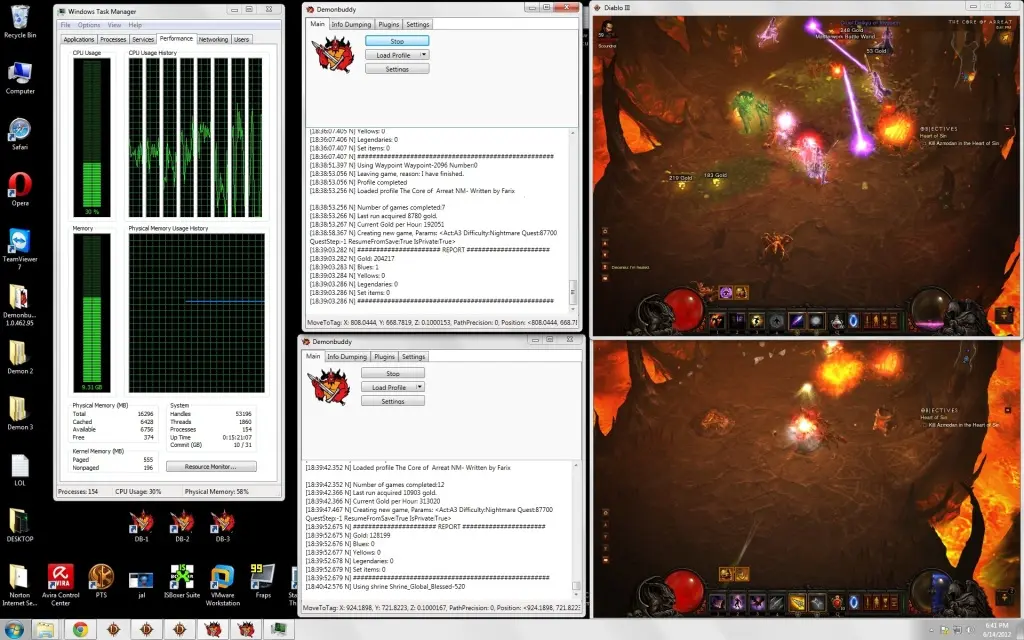The image size is (1024, 640).
Task: Switch to the Processes tab in Task Manager
Action: (x=113, y=40)
